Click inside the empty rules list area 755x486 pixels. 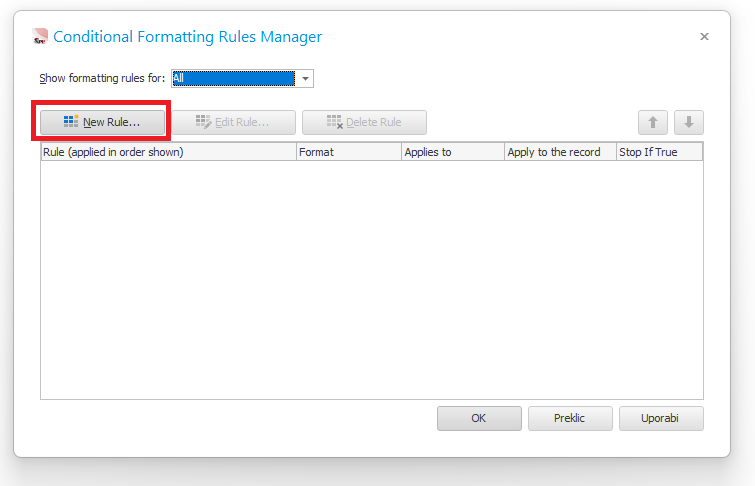[x=371, y=280]
